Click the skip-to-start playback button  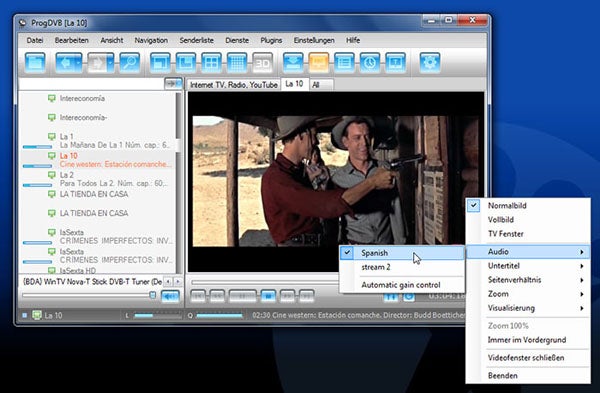click(x=198, y=296)
